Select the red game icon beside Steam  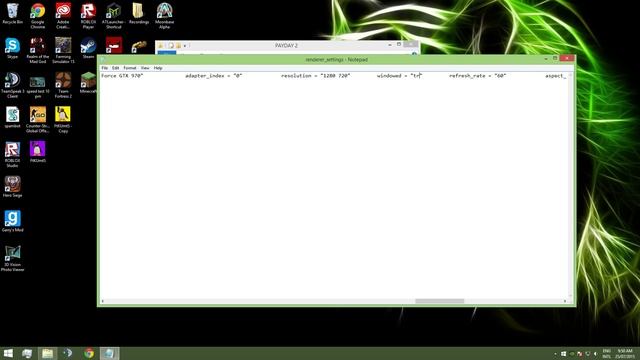[114, 45]
